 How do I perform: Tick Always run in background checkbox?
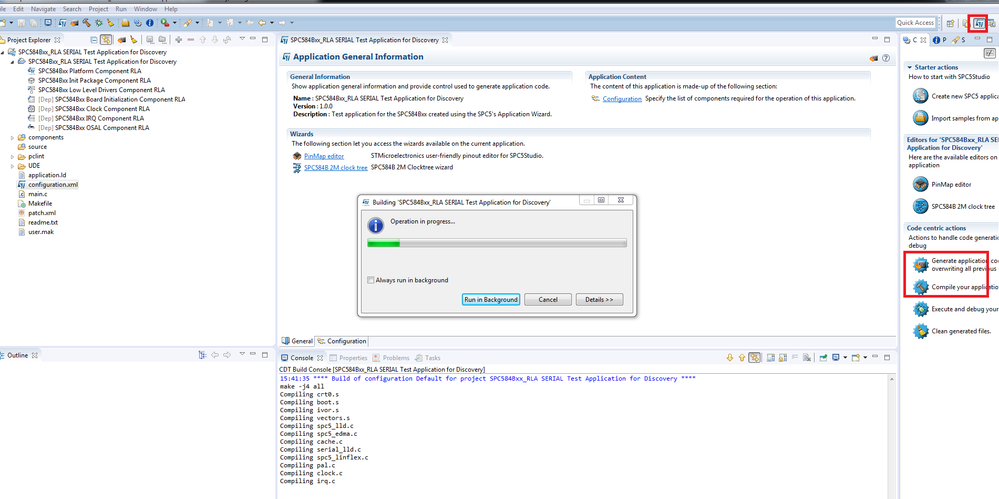click(371, 280)
